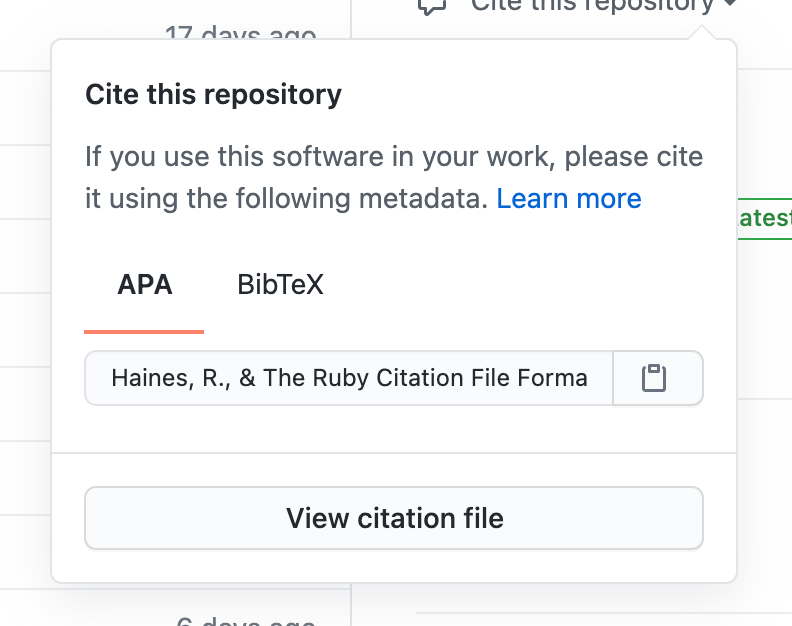Click the 17 days ago timestamp
Viewport: 792px width, 626px height.
pos(240,35)
